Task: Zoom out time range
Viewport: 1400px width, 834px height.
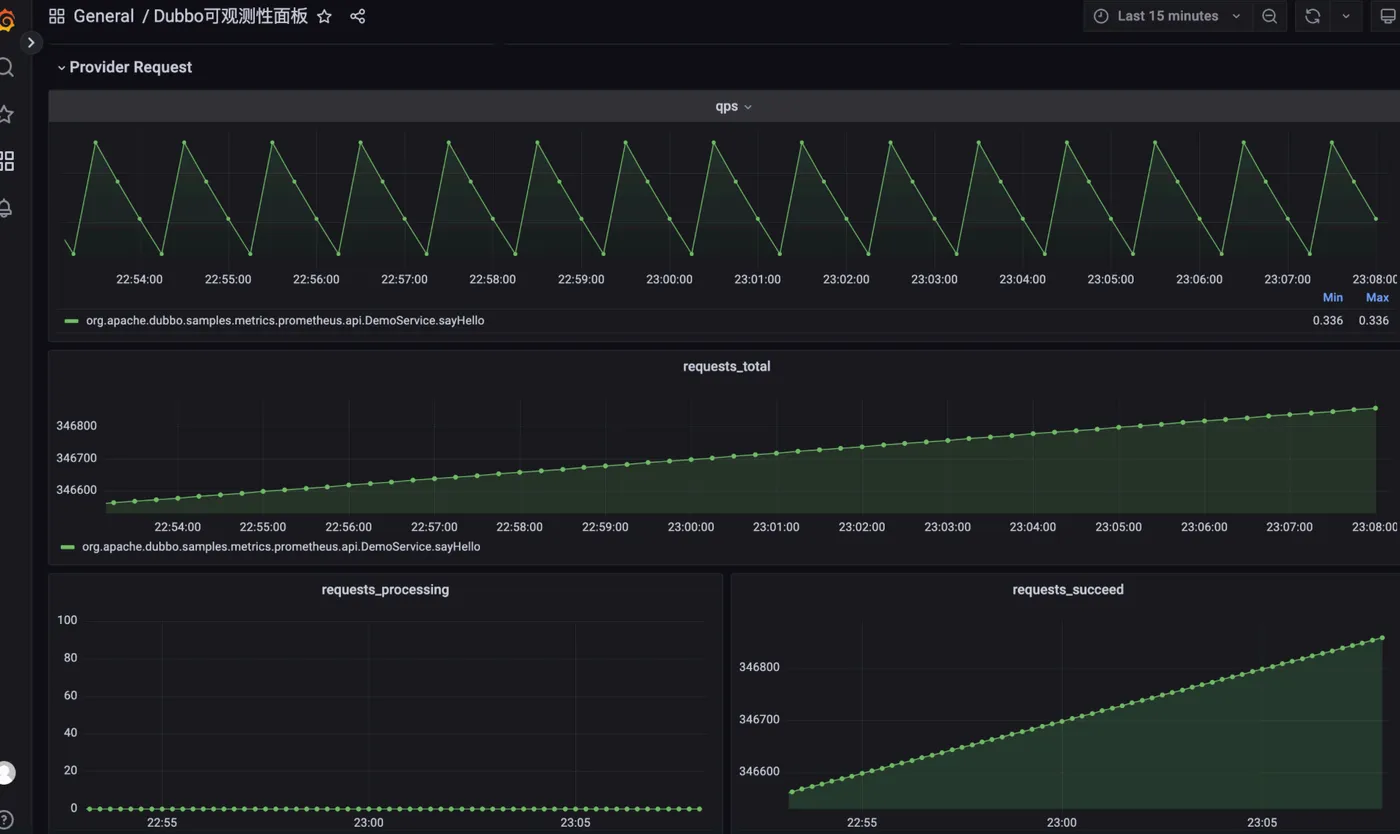Action: coord(1269,16)
